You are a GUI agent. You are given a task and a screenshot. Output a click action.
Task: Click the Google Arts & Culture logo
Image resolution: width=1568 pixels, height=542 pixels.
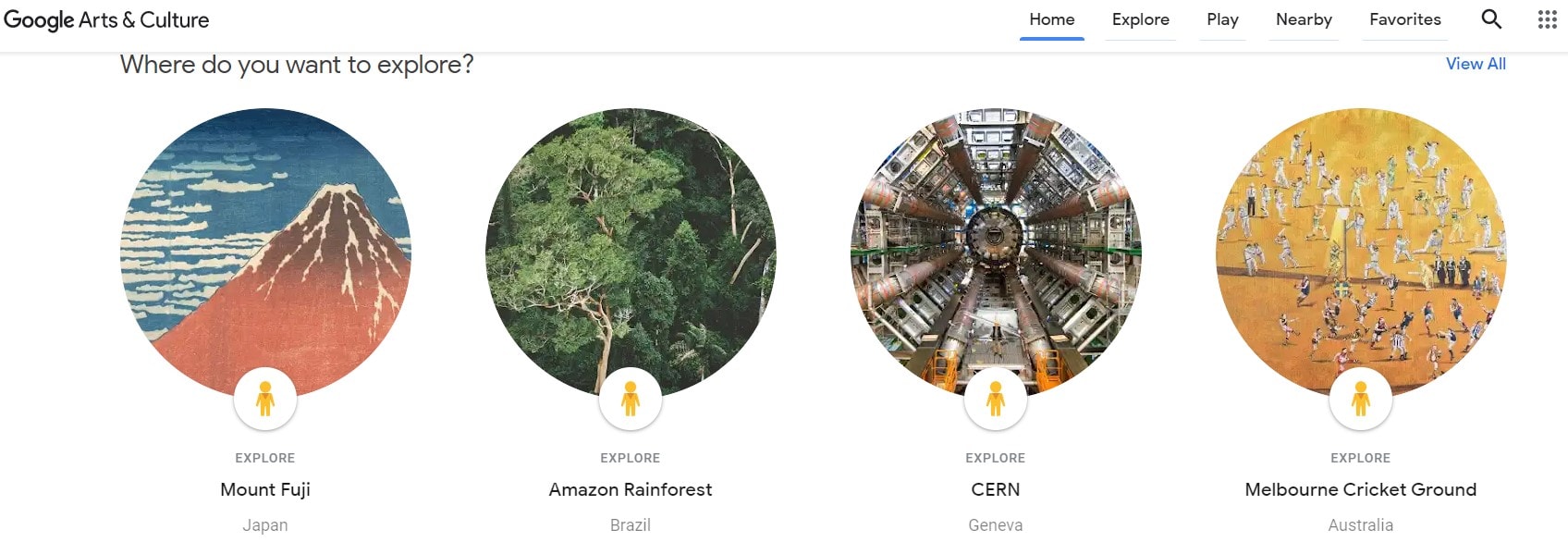pyautogui.click(x=106, y=19)
